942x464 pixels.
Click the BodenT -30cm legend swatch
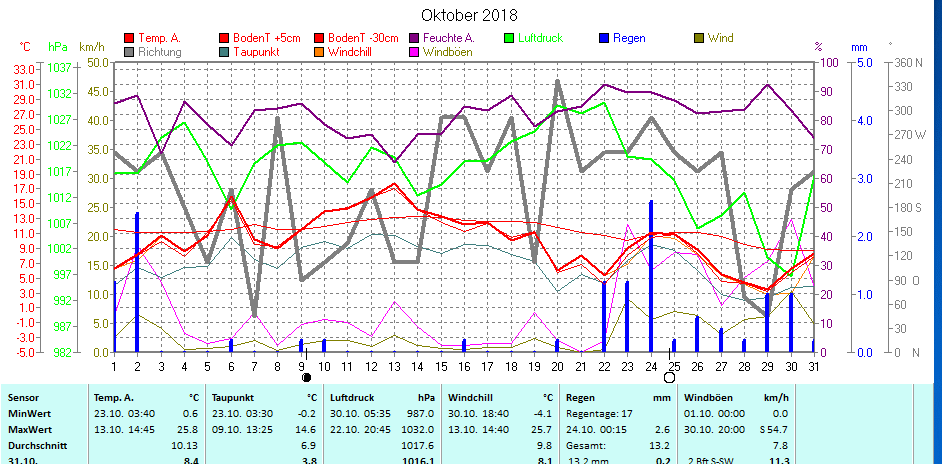319,38
